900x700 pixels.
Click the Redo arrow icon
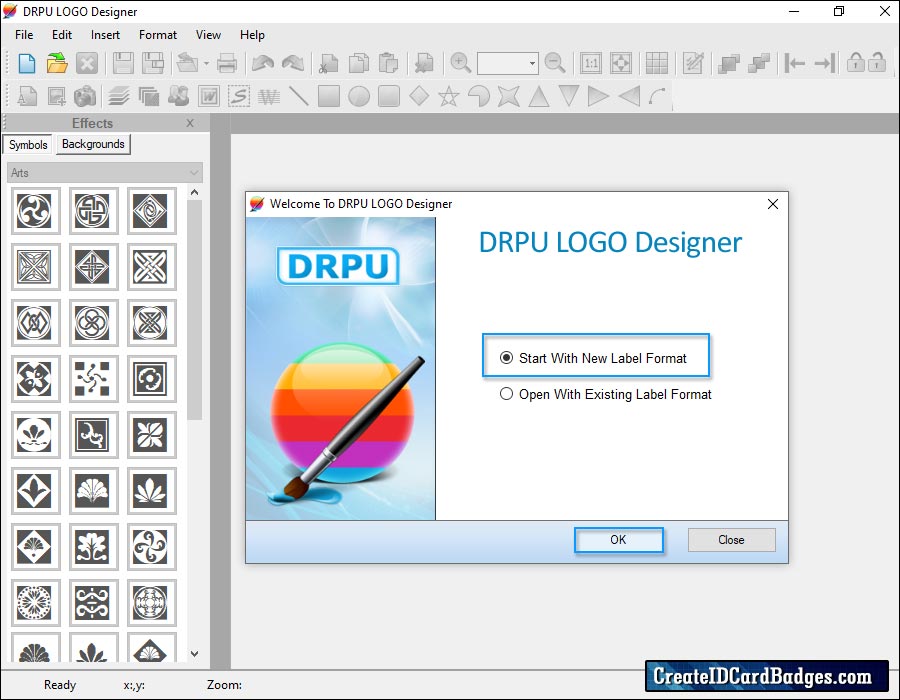[293, 63]
